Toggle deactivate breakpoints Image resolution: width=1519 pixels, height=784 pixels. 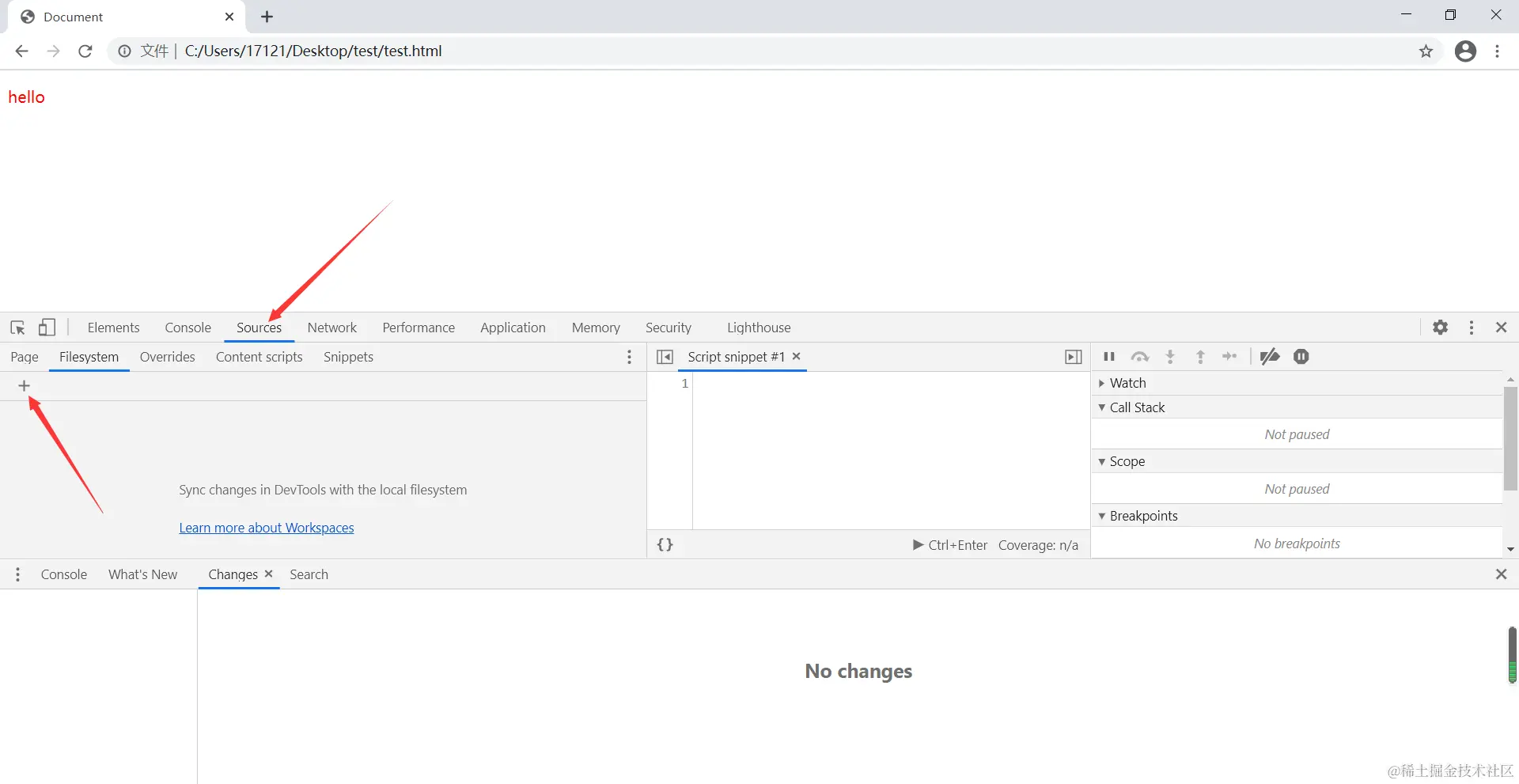tap(1270, 357)
